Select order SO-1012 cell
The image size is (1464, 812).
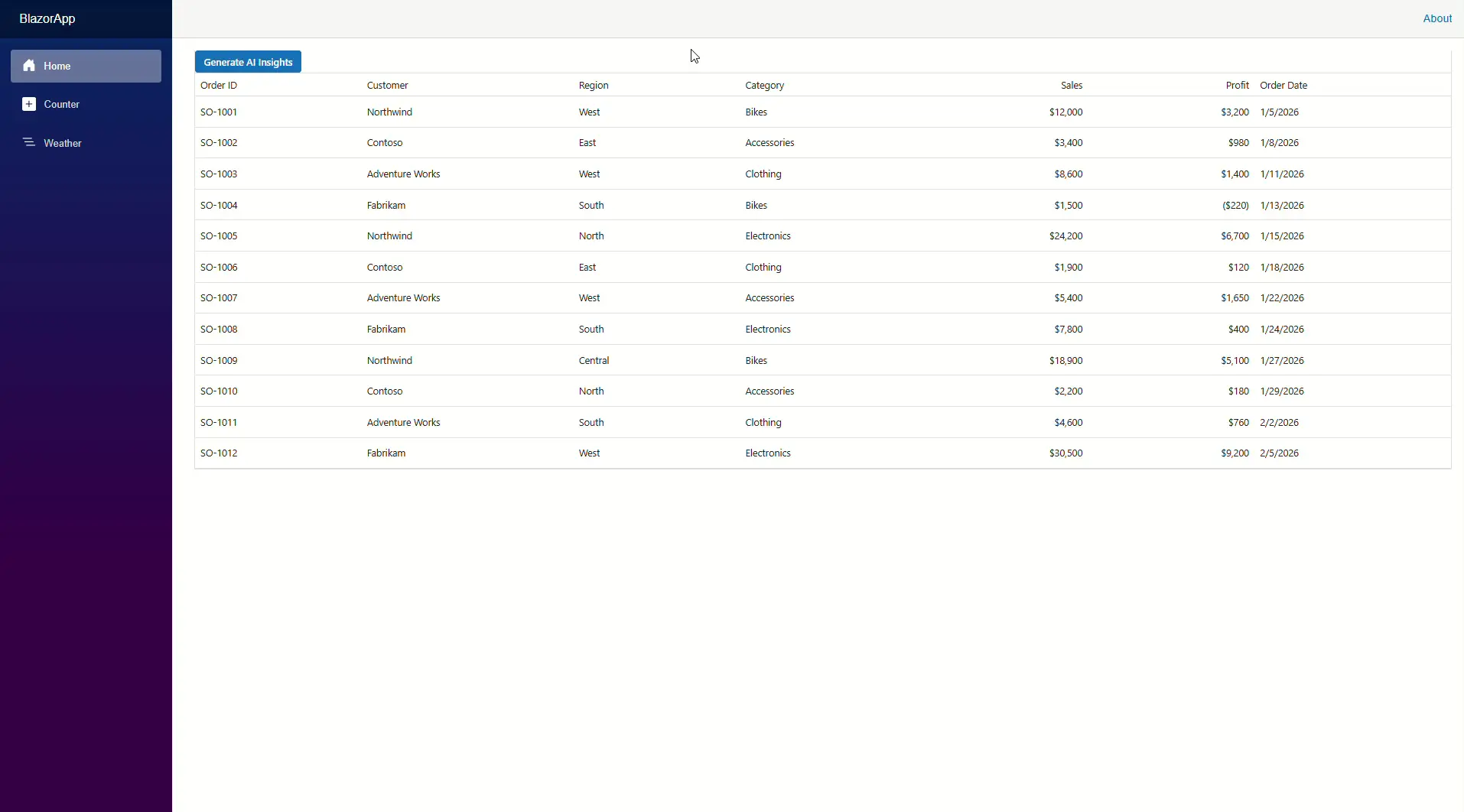click(219, 453)
